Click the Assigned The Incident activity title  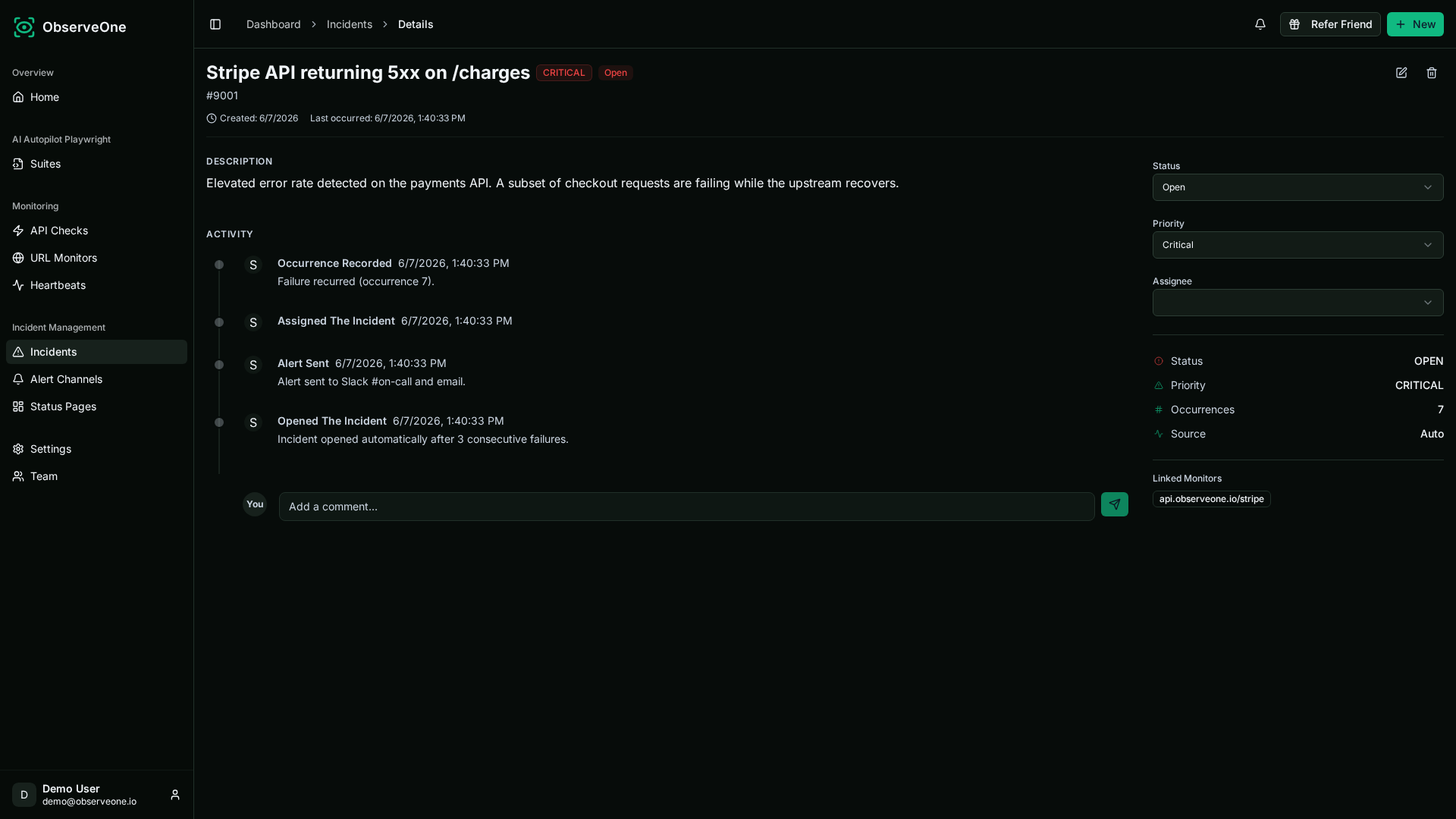(336, 321)
